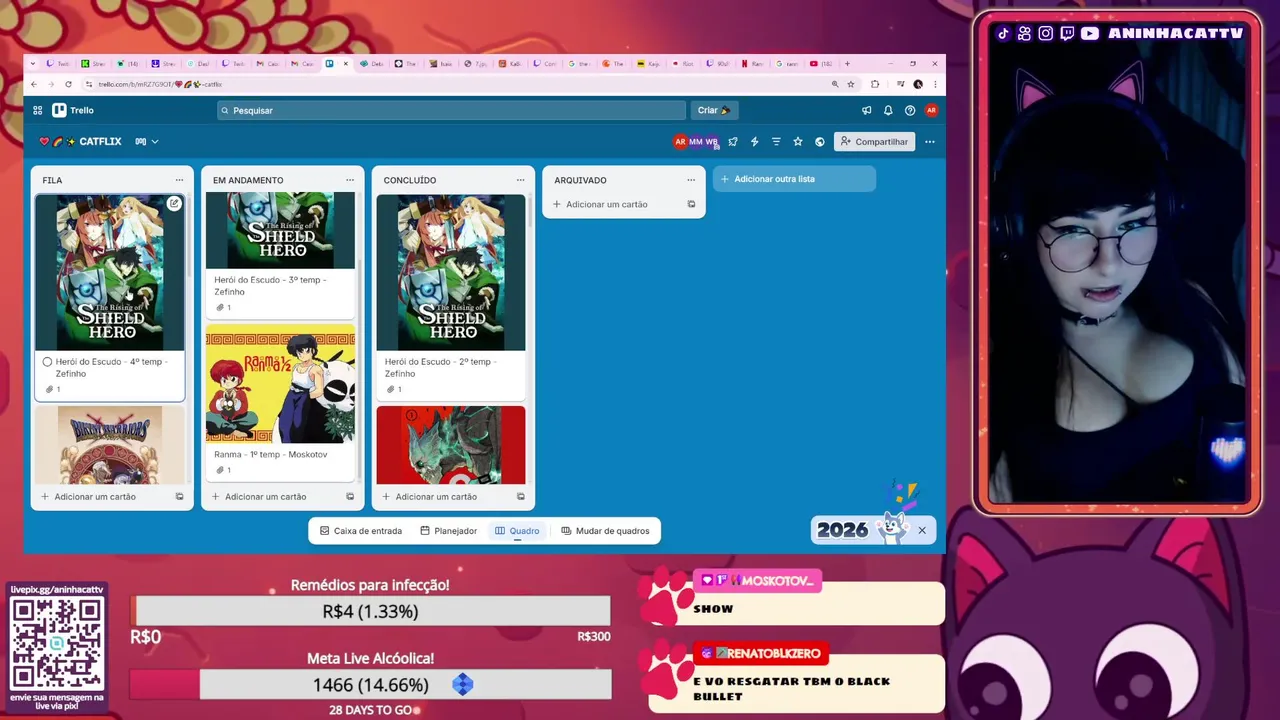
Task: Switch to Caixa de entrada tab
Action: coord(361,531)
